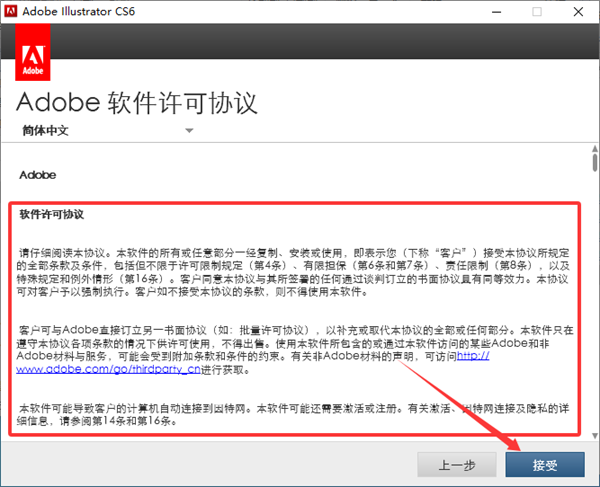Click the license scrollbar thumb

tap(595, 162)
